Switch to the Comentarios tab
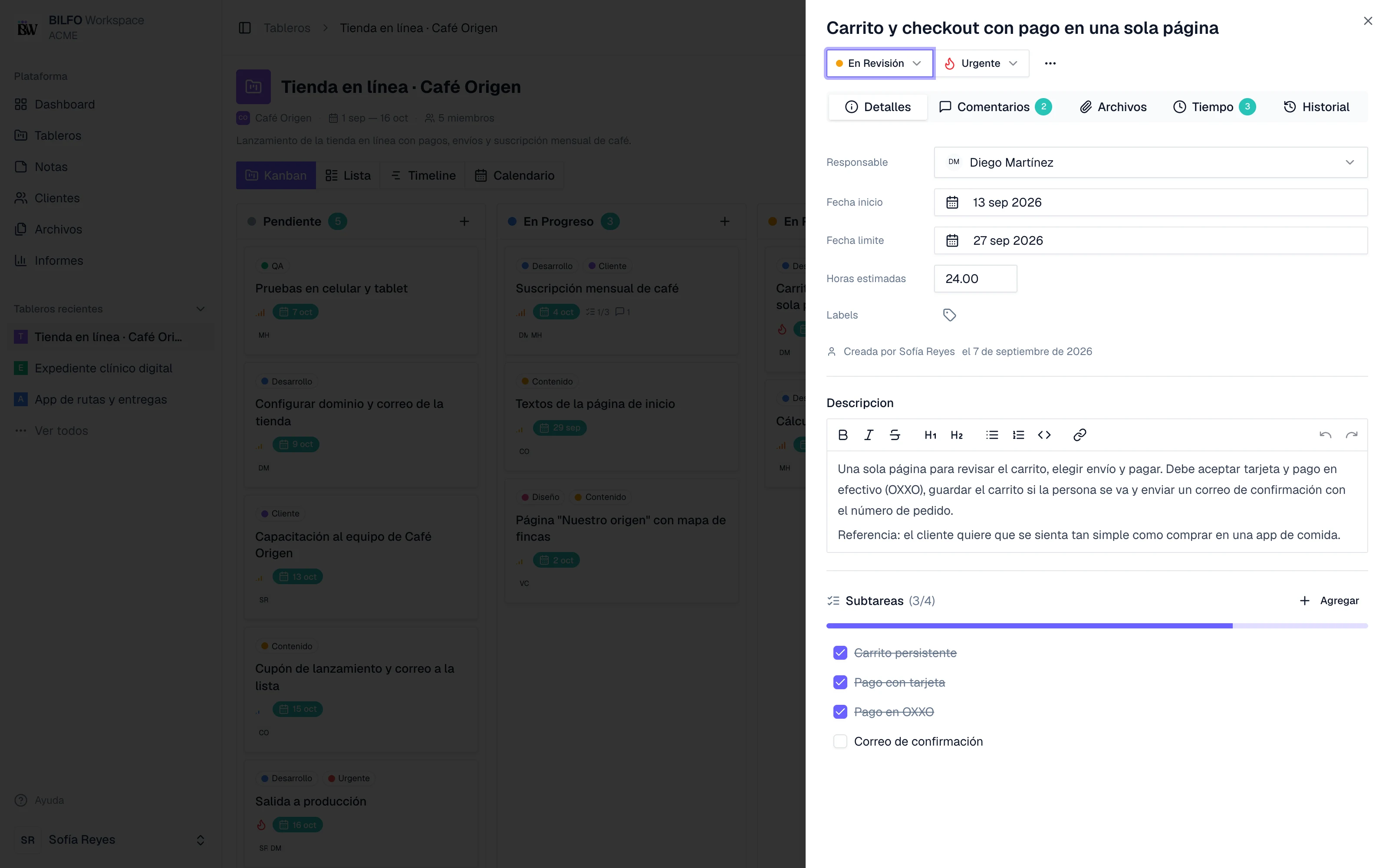 click(x=995, y=107)
